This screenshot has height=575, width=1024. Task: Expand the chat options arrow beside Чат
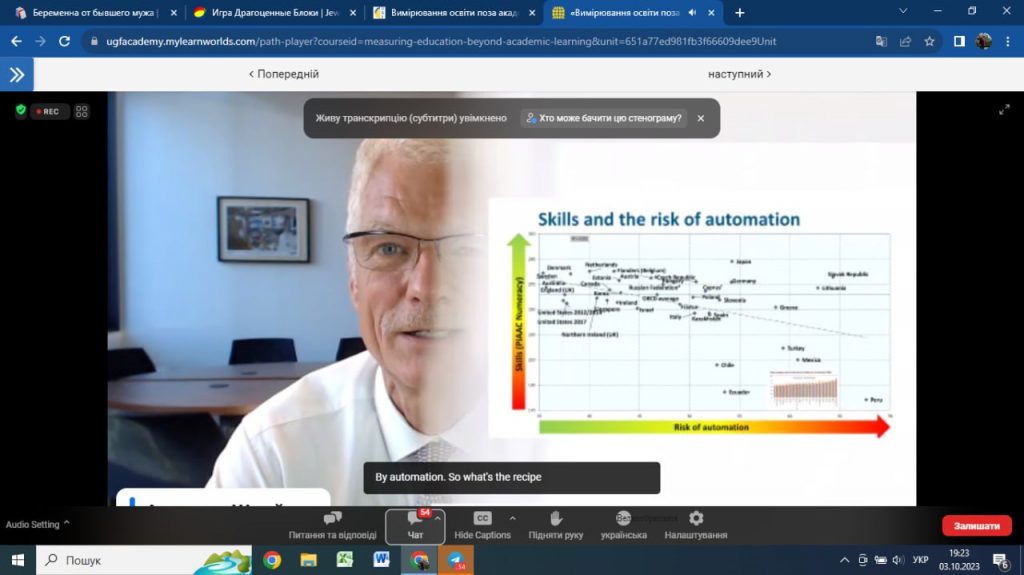pos(438,518)
